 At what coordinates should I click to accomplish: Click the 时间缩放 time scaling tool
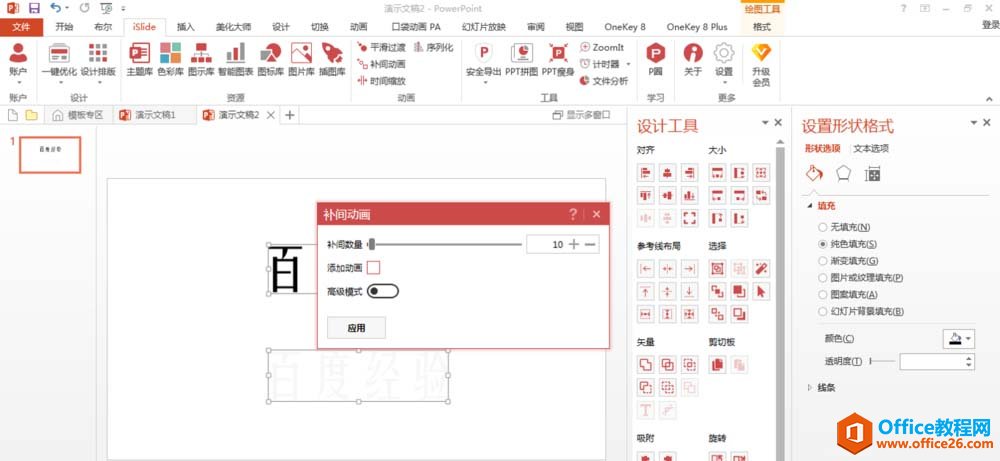pyautogui.click(x=381, y=81)
